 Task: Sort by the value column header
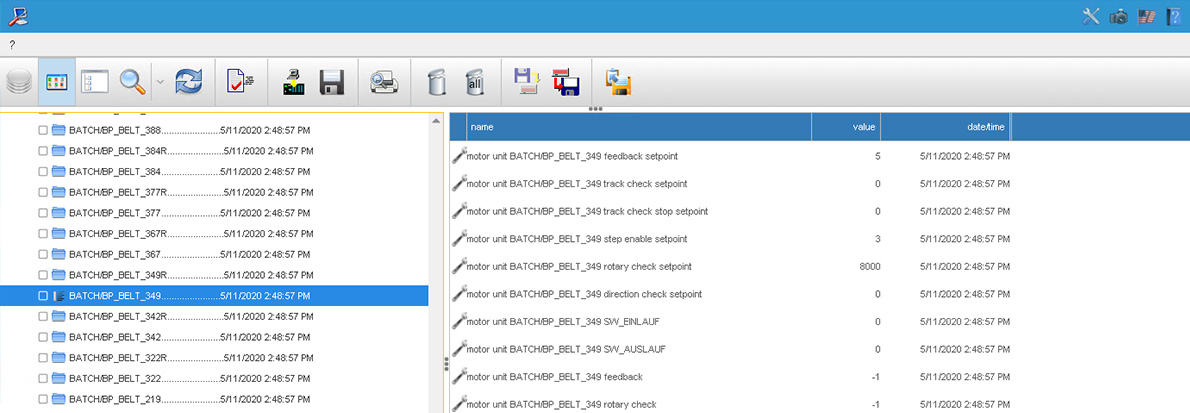[846, 127]
